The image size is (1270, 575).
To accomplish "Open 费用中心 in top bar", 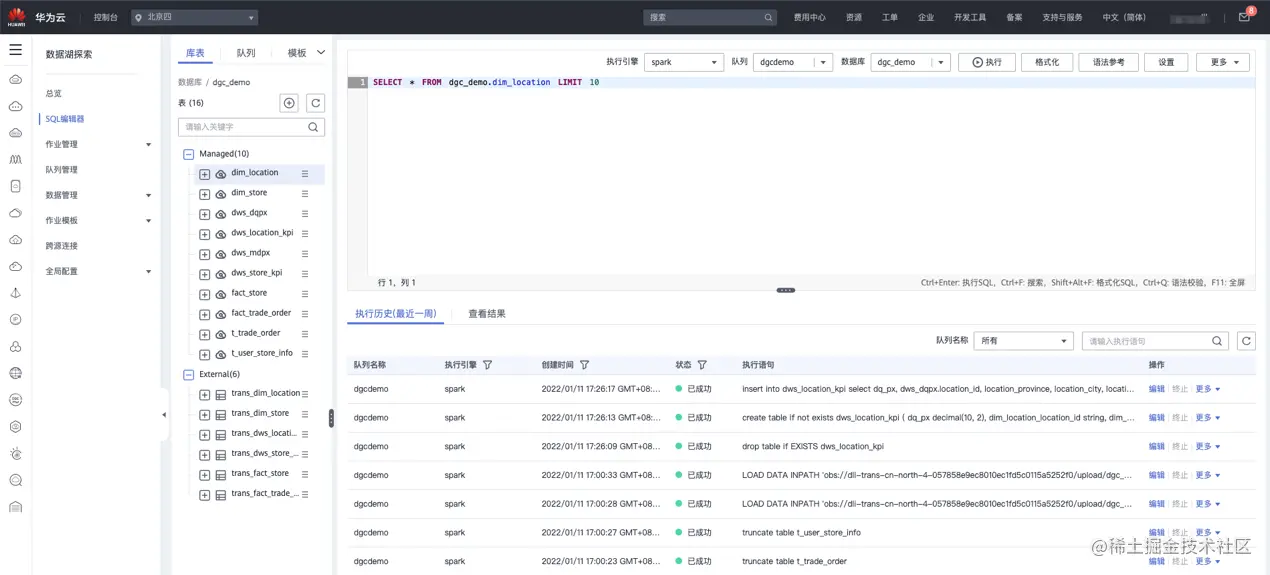I will 810,18.
